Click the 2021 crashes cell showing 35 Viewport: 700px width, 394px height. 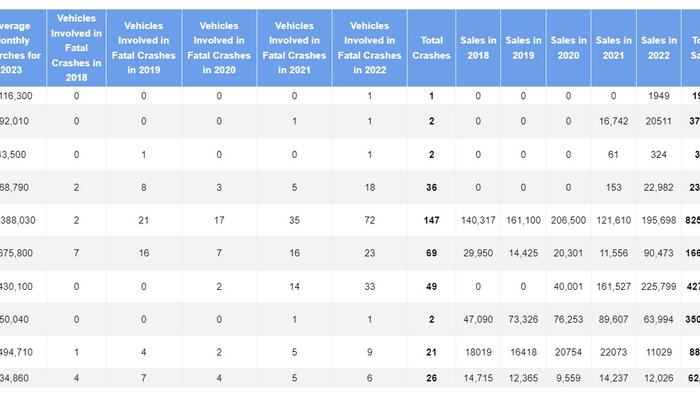tap(294, 220)
